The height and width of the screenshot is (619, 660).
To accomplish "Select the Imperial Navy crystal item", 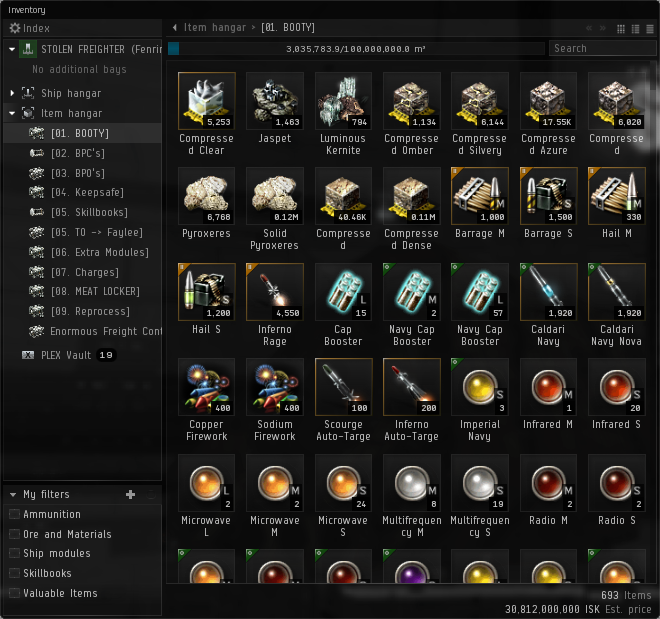I will pyautogui.click(x=480, y=387).
